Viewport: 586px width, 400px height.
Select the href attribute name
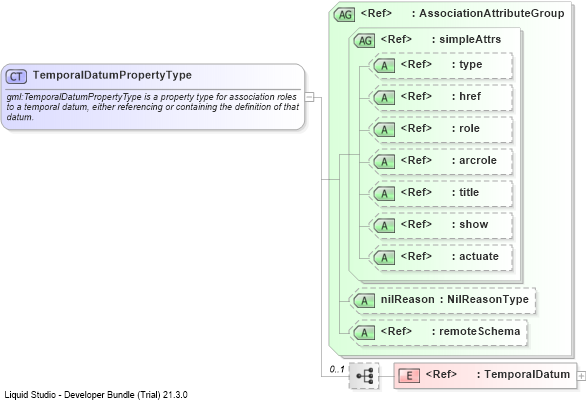pyautogui.click(x=470, y=96)
